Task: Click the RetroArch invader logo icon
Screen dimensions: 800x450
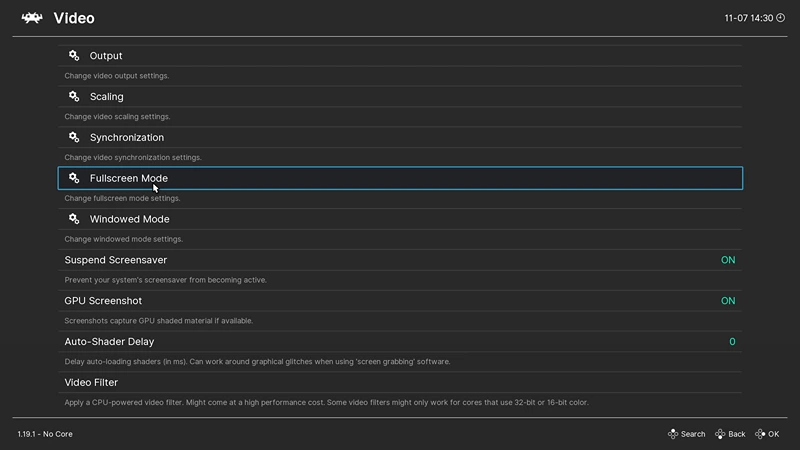Action: [32, 18]
